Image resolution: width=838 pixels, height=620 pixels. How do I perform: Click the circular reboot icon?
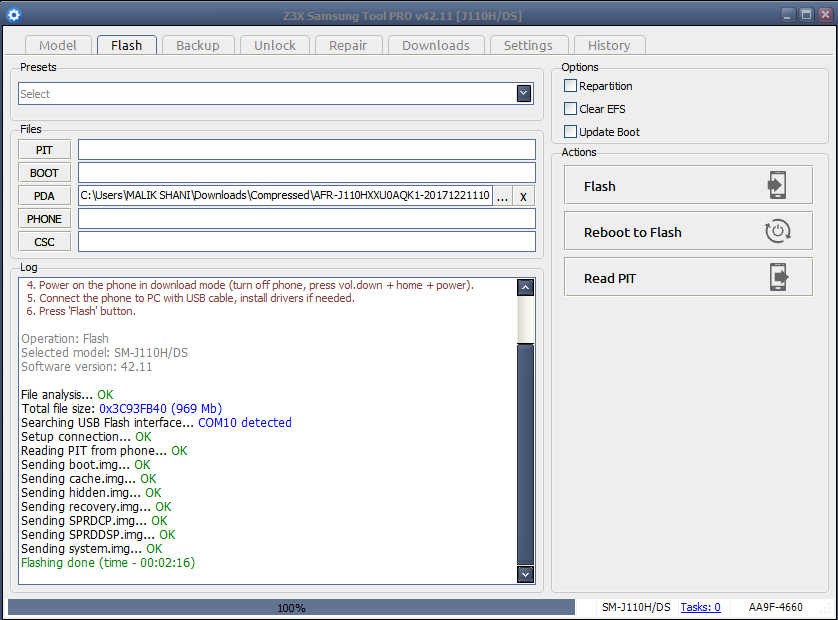[x=777, y=232]
